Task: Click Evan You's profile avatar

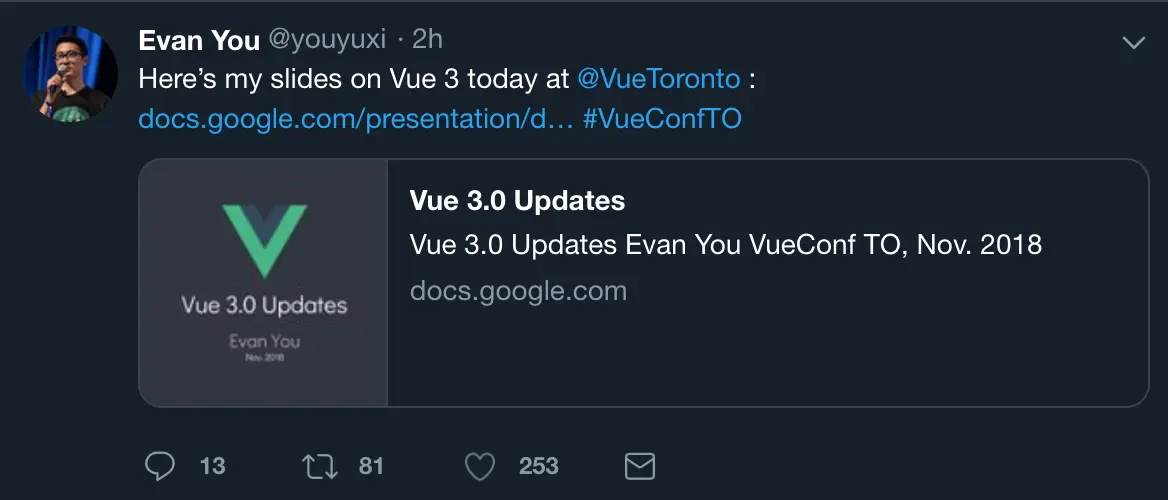Action: tap(66, 75)
